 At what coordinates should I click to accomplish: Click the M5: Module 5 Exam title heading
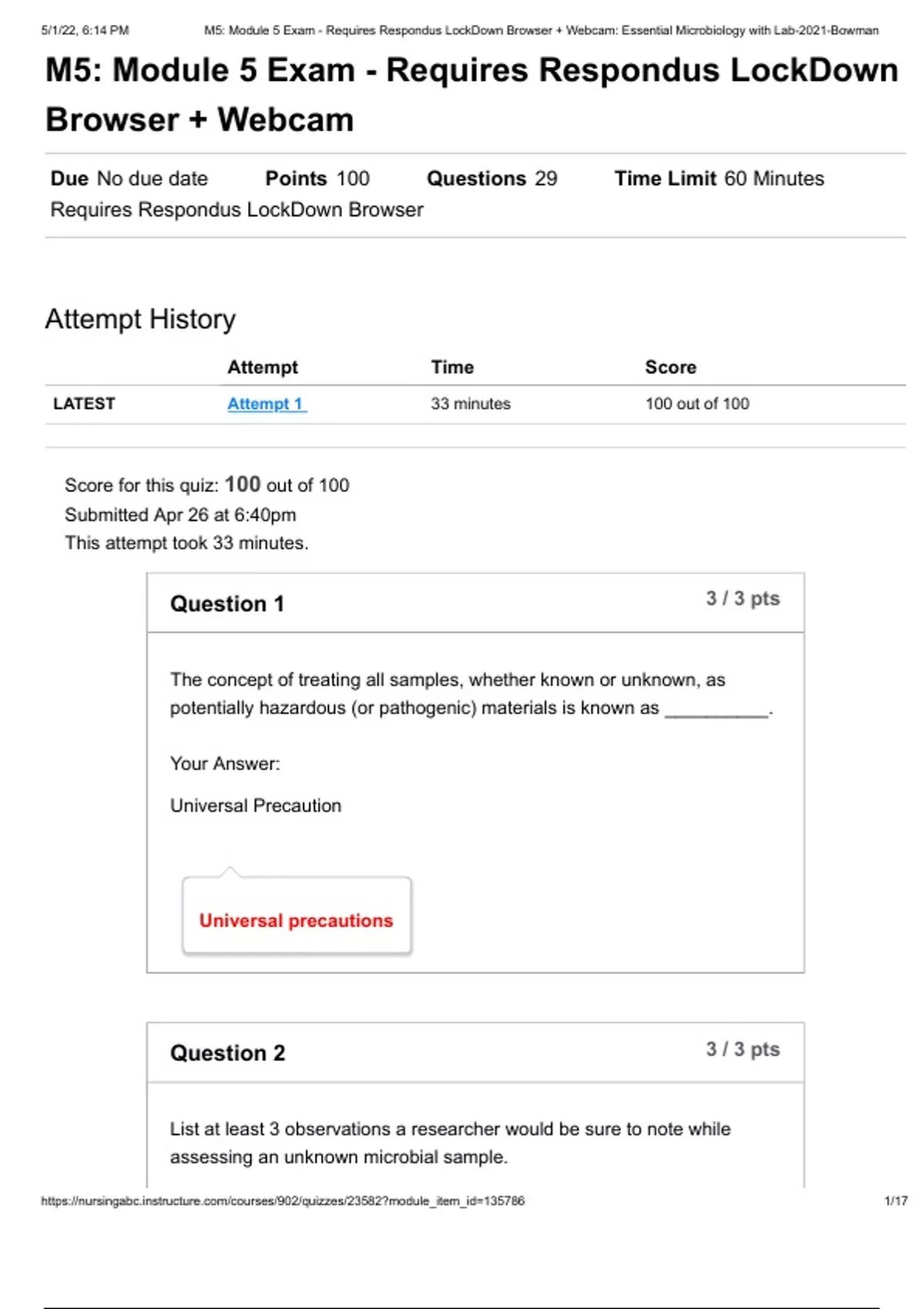pos(471,95)
